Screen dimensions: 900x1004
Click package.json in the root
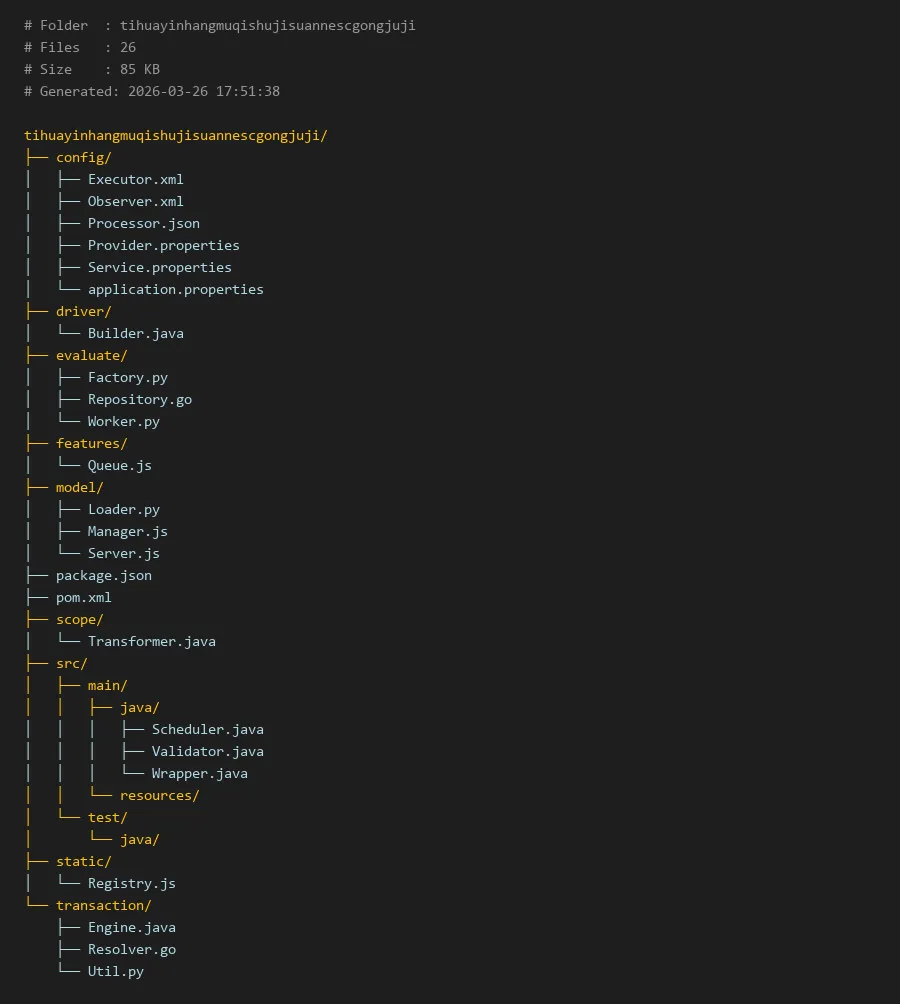[x=103, y=576]
